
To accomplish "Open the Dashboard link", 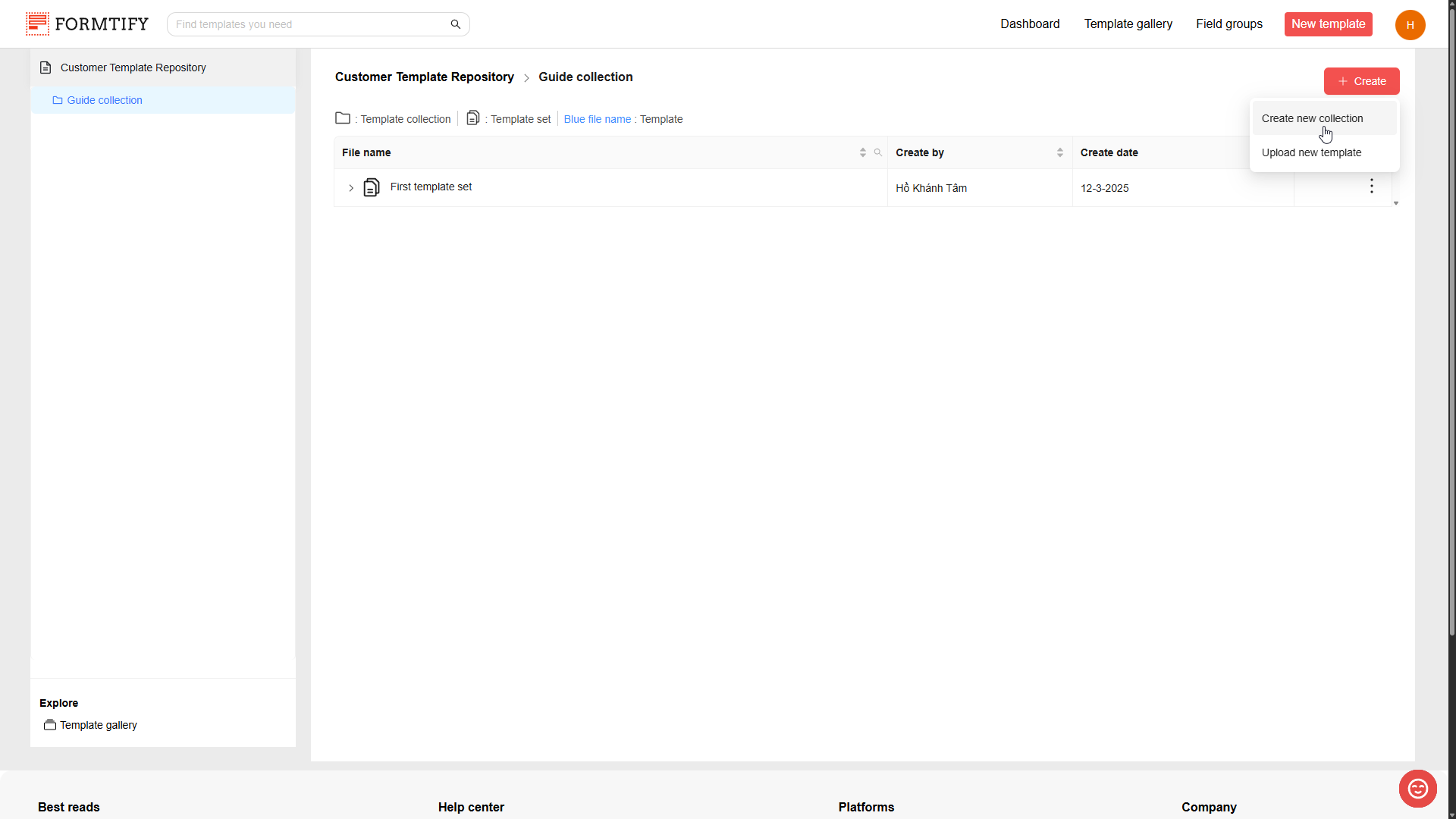I will click(x=1029, y=24).
